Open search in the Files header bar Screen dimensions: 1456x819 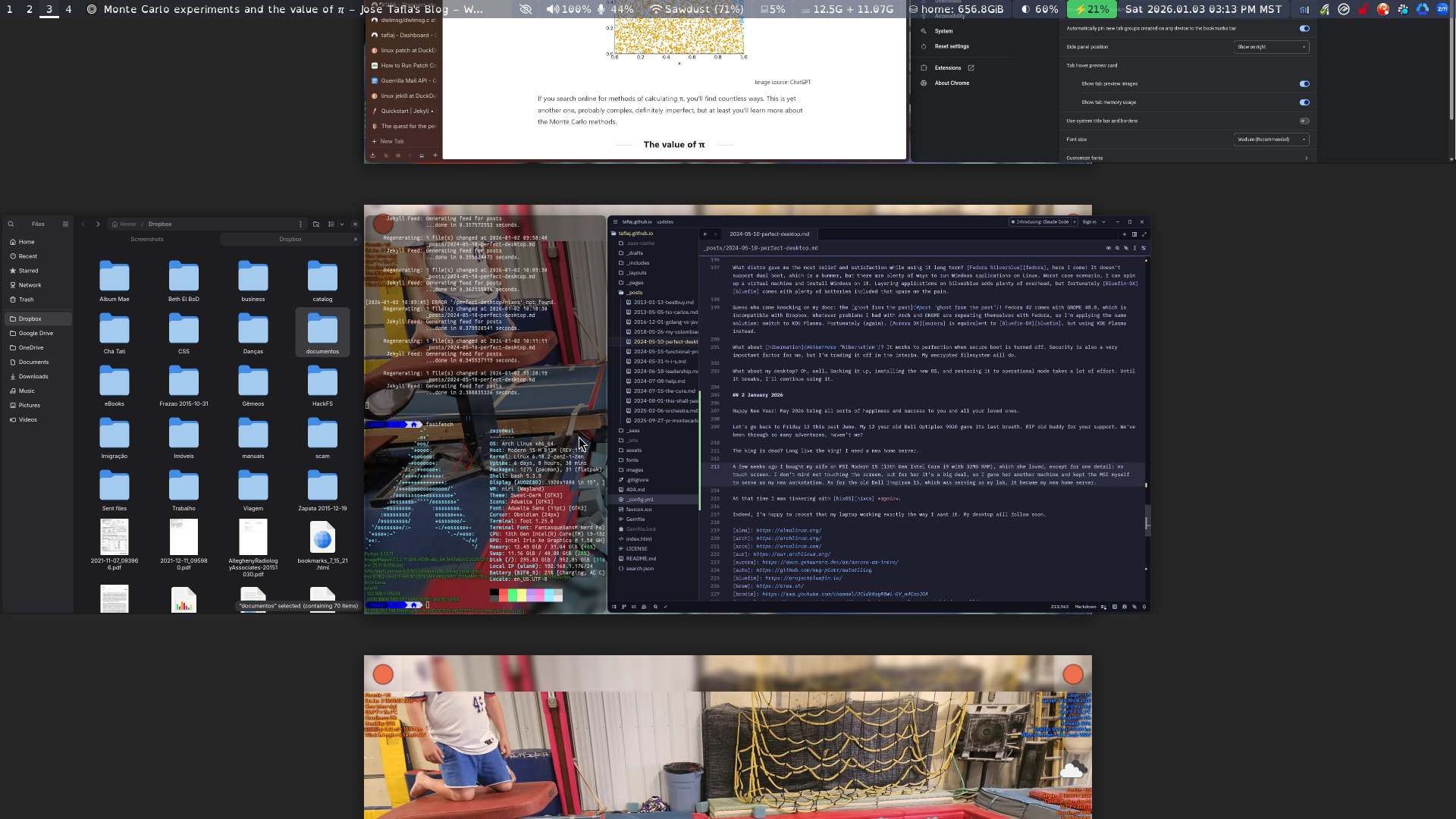point(11,224)
